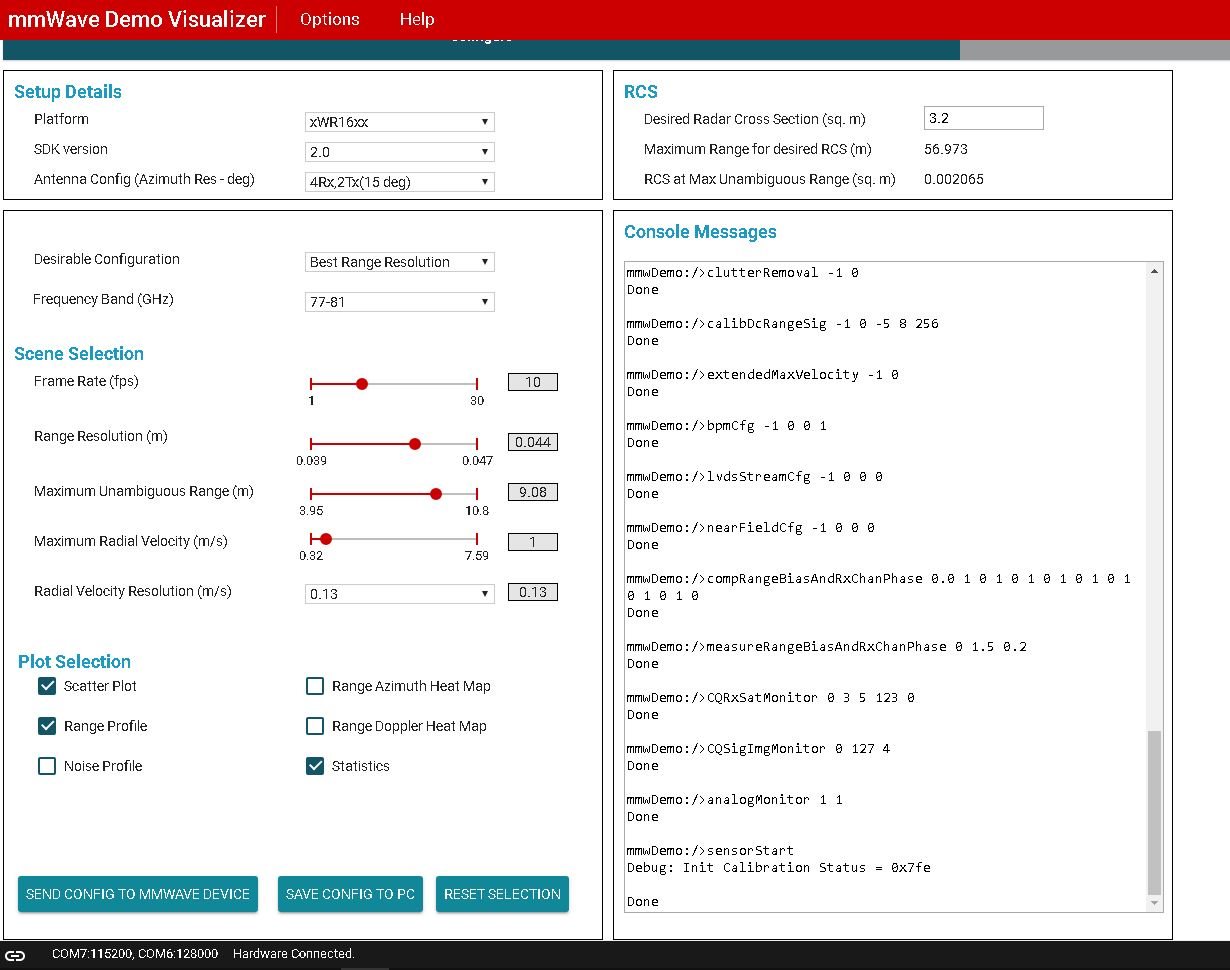Image resolution: width=1230 pixels, height=970 pixels.
Task: Click the console scrollbar down arrow
Action: [1155, 903]
